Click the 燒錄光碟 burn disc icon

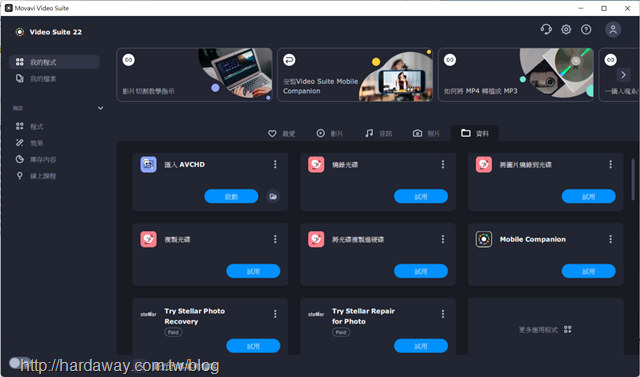point(316,164)
